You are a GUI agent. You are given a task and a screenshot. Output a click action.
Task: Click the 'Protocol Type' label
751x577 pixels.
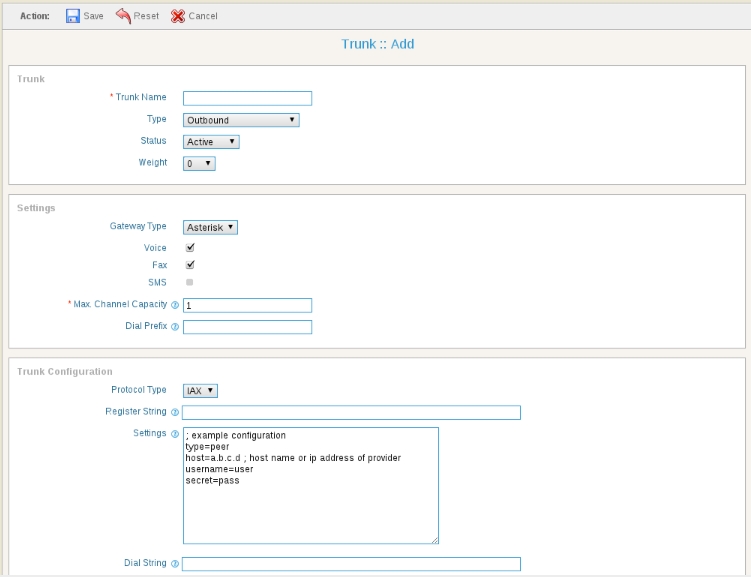[139, 390]
